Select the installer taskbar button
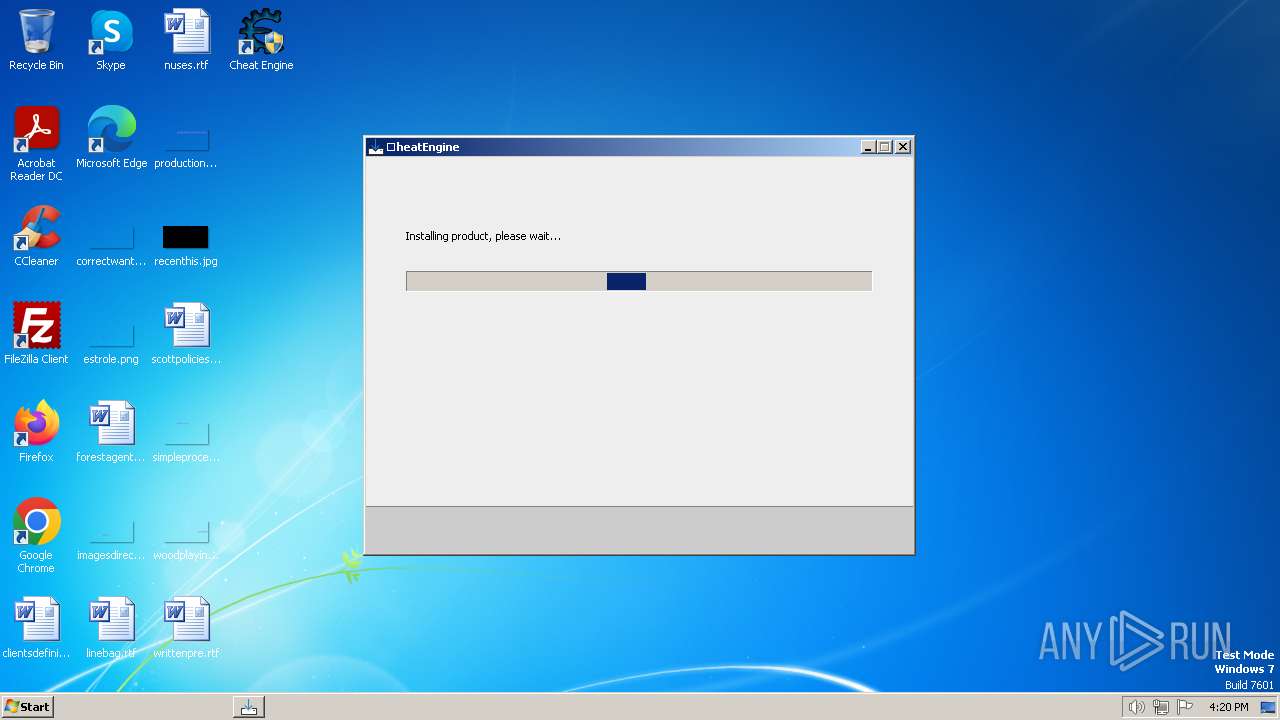The image size is (1280, 720). point(249,707)
